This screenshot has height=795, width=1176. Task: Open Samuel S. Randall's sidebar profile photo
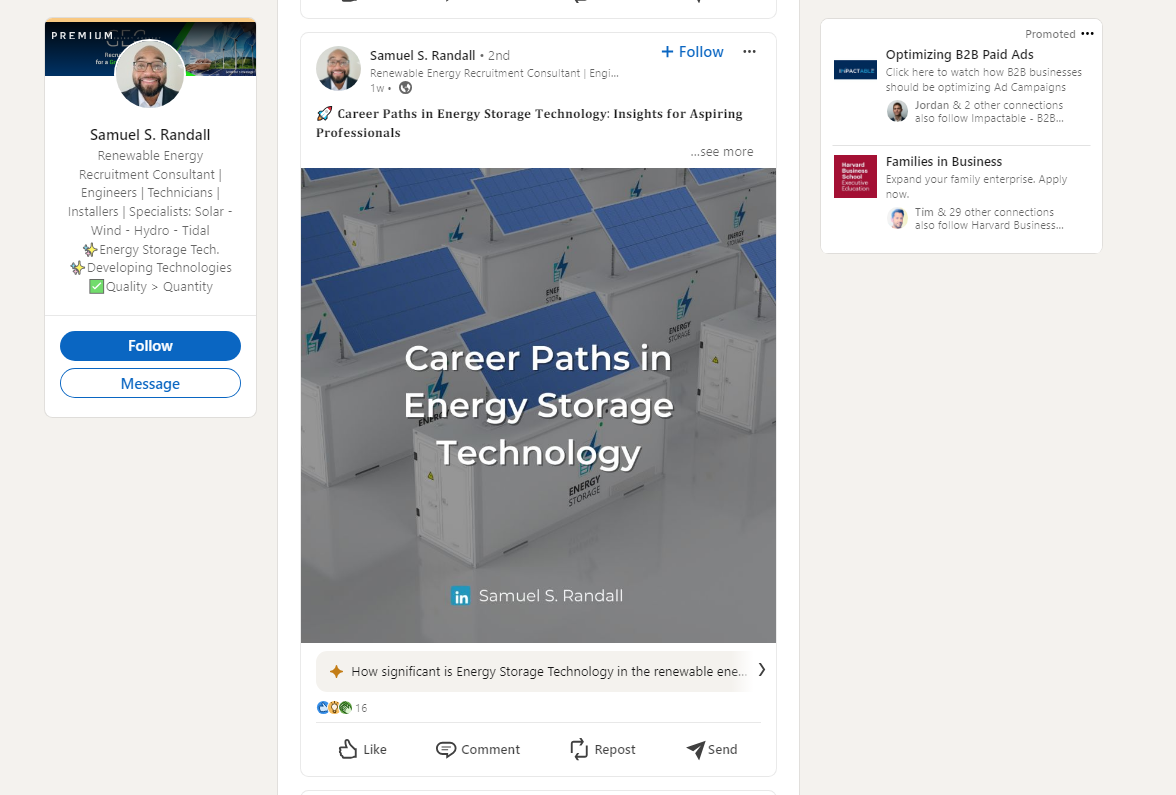(150, 74)
